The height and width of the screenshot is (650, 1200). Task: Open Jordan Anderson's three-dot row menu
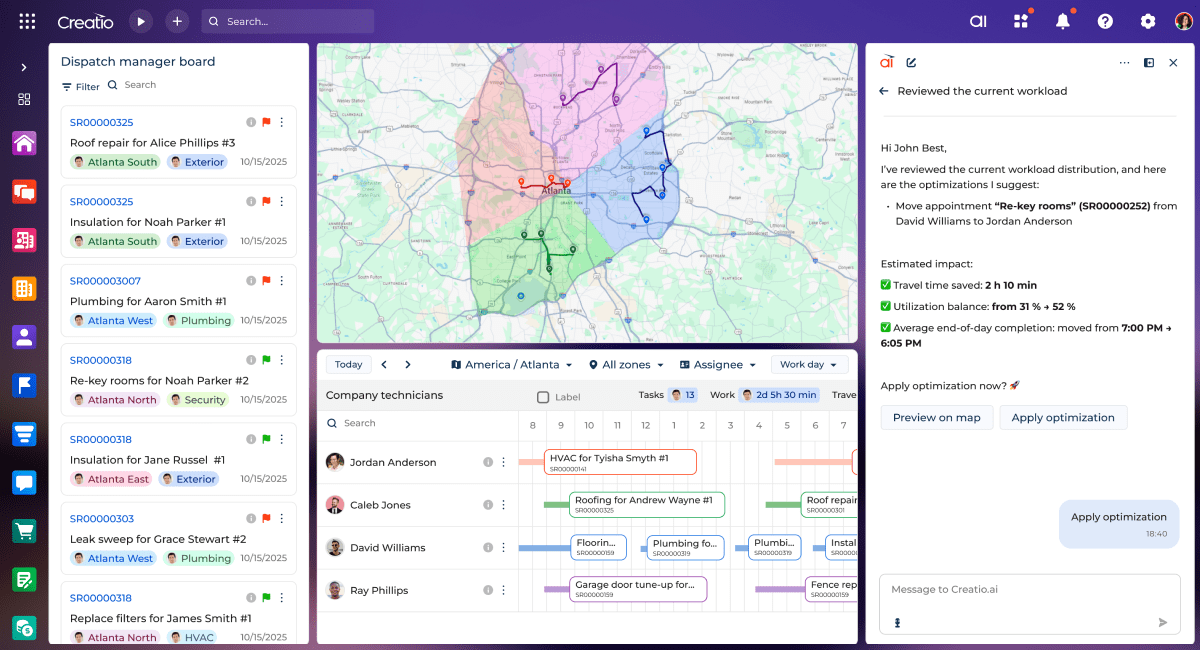coord(504,462)
